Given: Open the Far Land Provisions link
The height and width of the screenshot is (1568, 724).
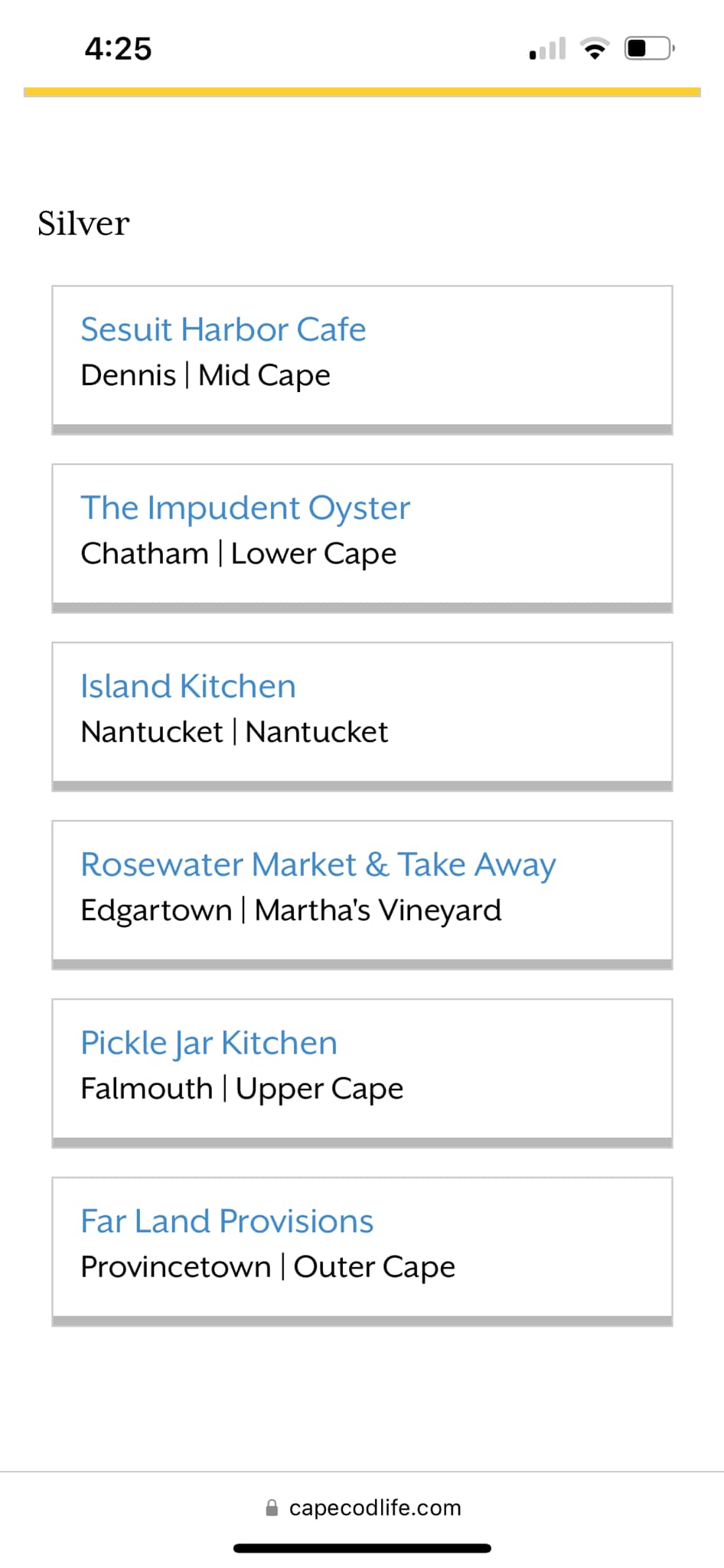Looking at the screenshot, I should click(227, 1221).
